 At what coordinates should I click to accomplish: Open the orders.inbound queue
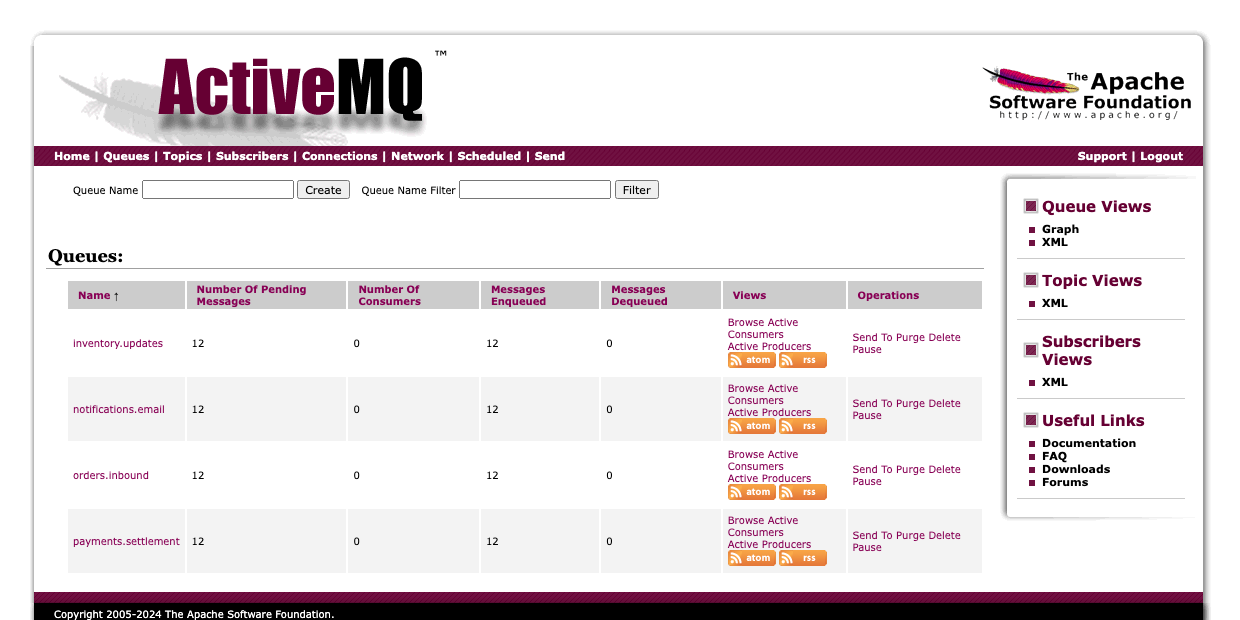111,475
